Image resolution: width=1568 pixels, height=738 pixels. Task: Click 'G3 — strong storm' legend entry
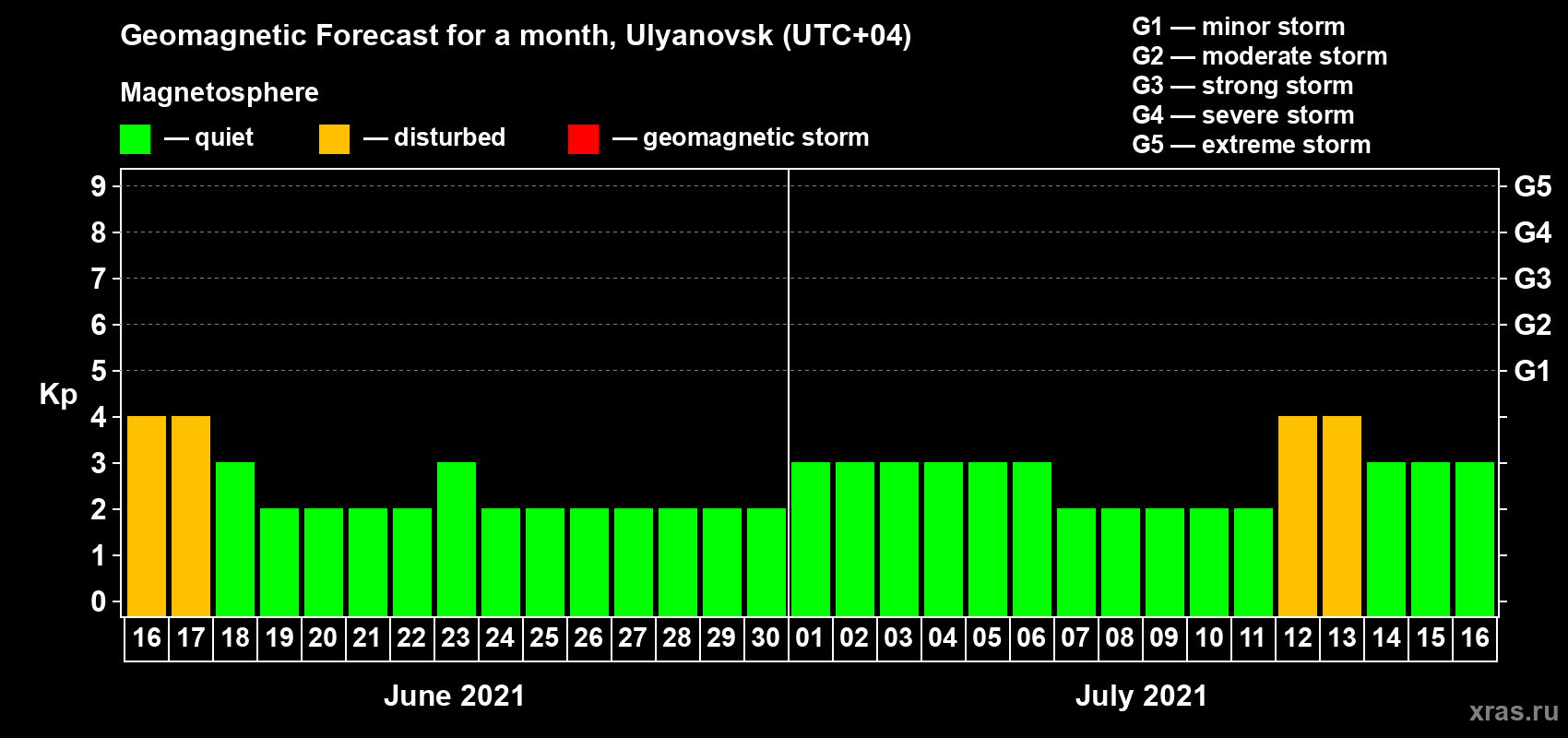point(1243,86)
